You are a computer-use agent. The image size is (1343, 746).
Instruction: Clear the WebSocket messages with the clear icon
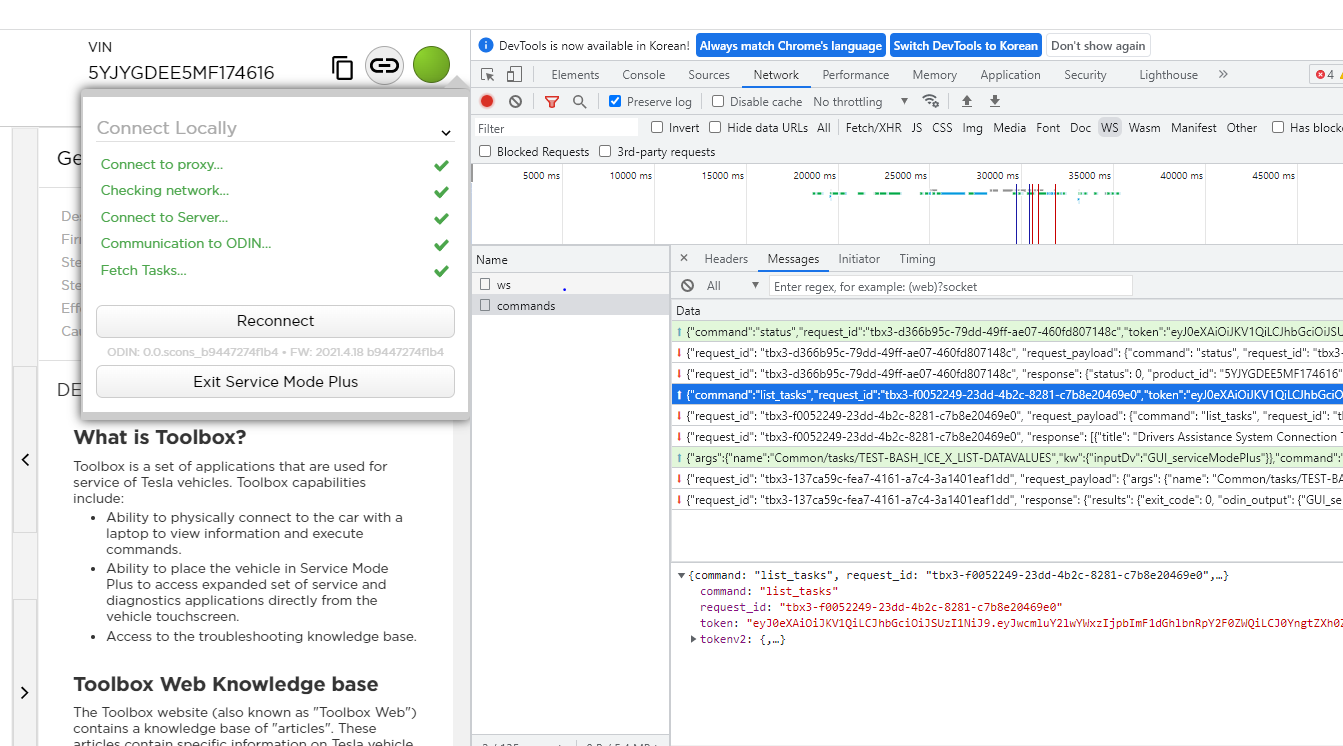click(687, 286)
